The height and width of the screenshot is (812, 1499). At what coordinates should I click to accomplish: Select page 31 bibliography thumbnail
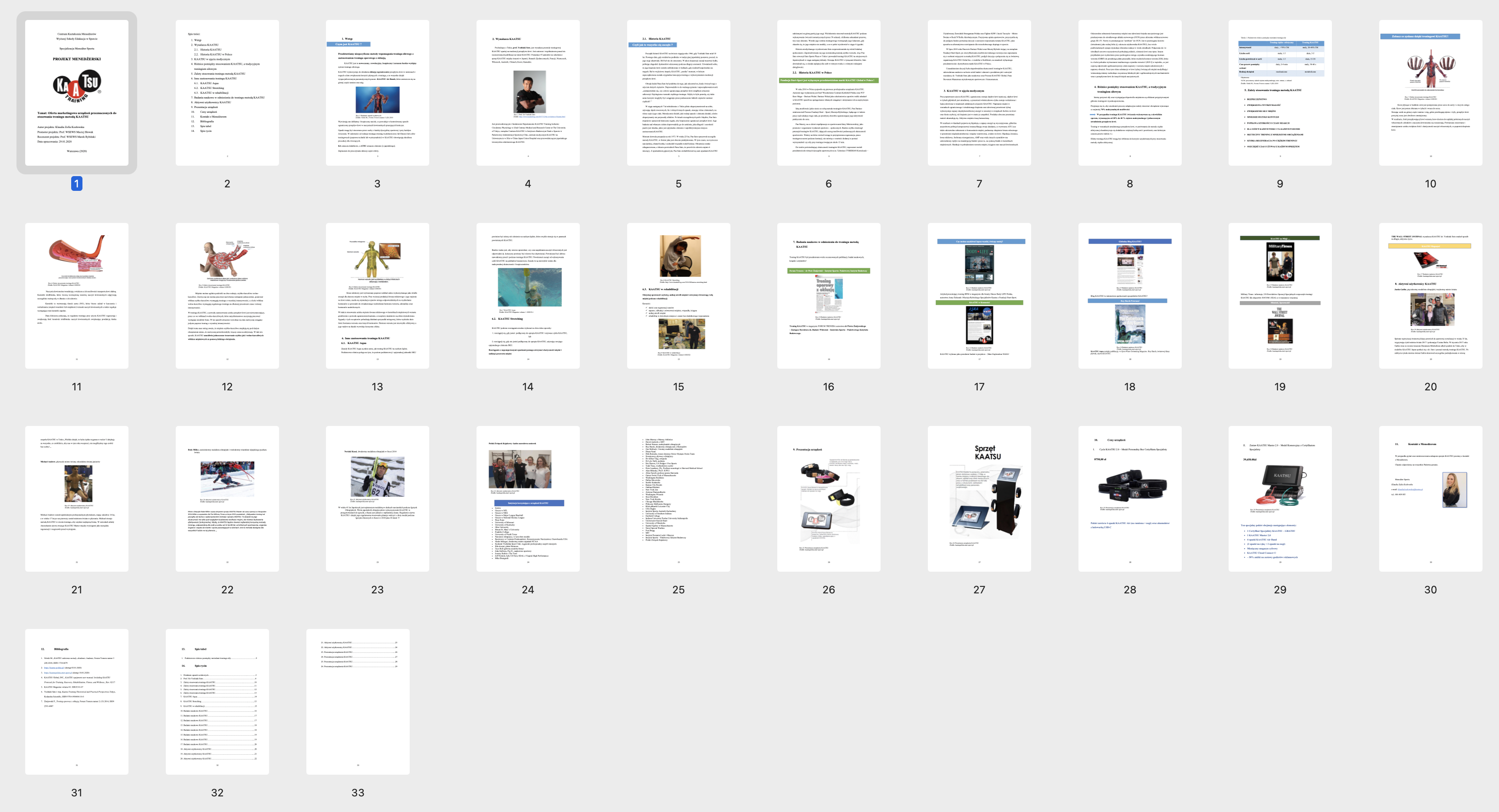tap(76, 701)
